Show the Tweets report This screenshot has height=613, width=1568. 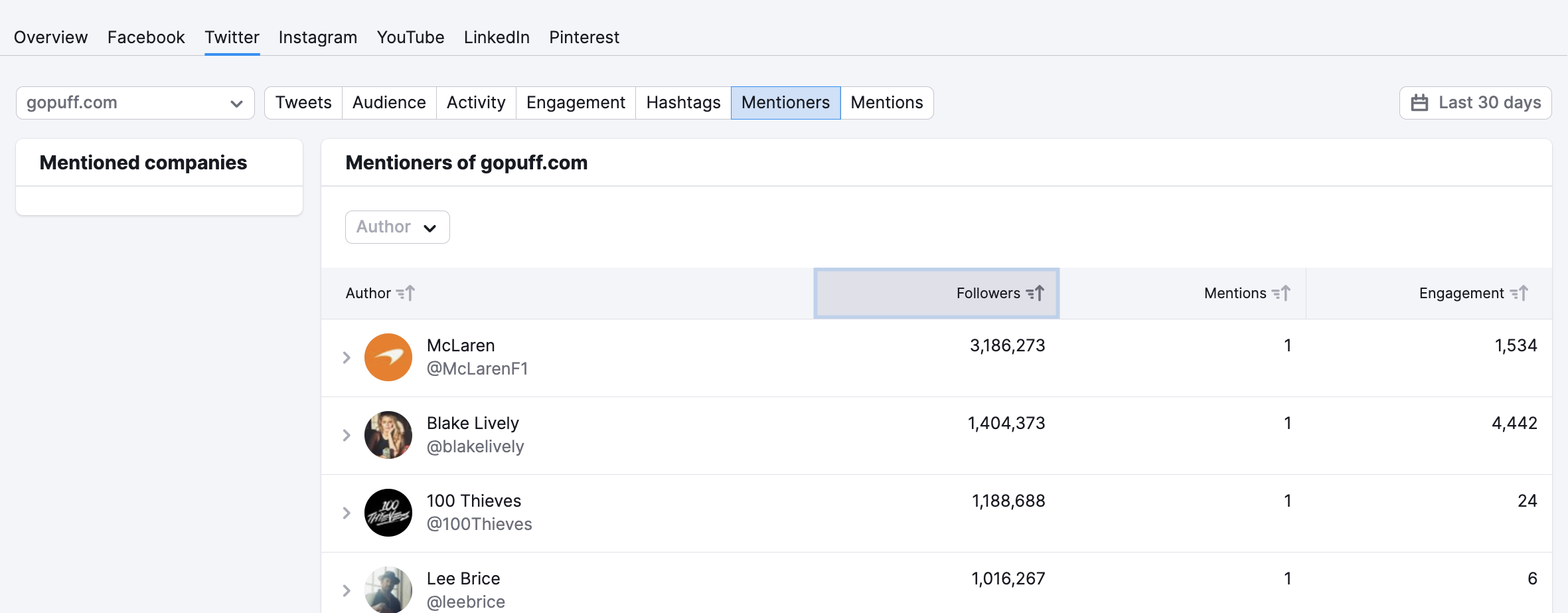coord(303,103)
